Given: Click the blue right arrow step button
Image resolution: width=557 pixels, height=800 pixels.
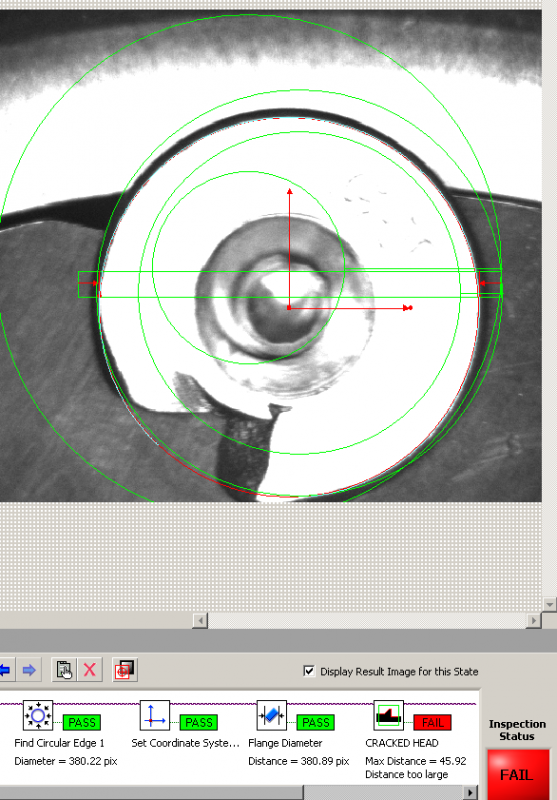Looking at the screenshot, I should tap(29, 669).
